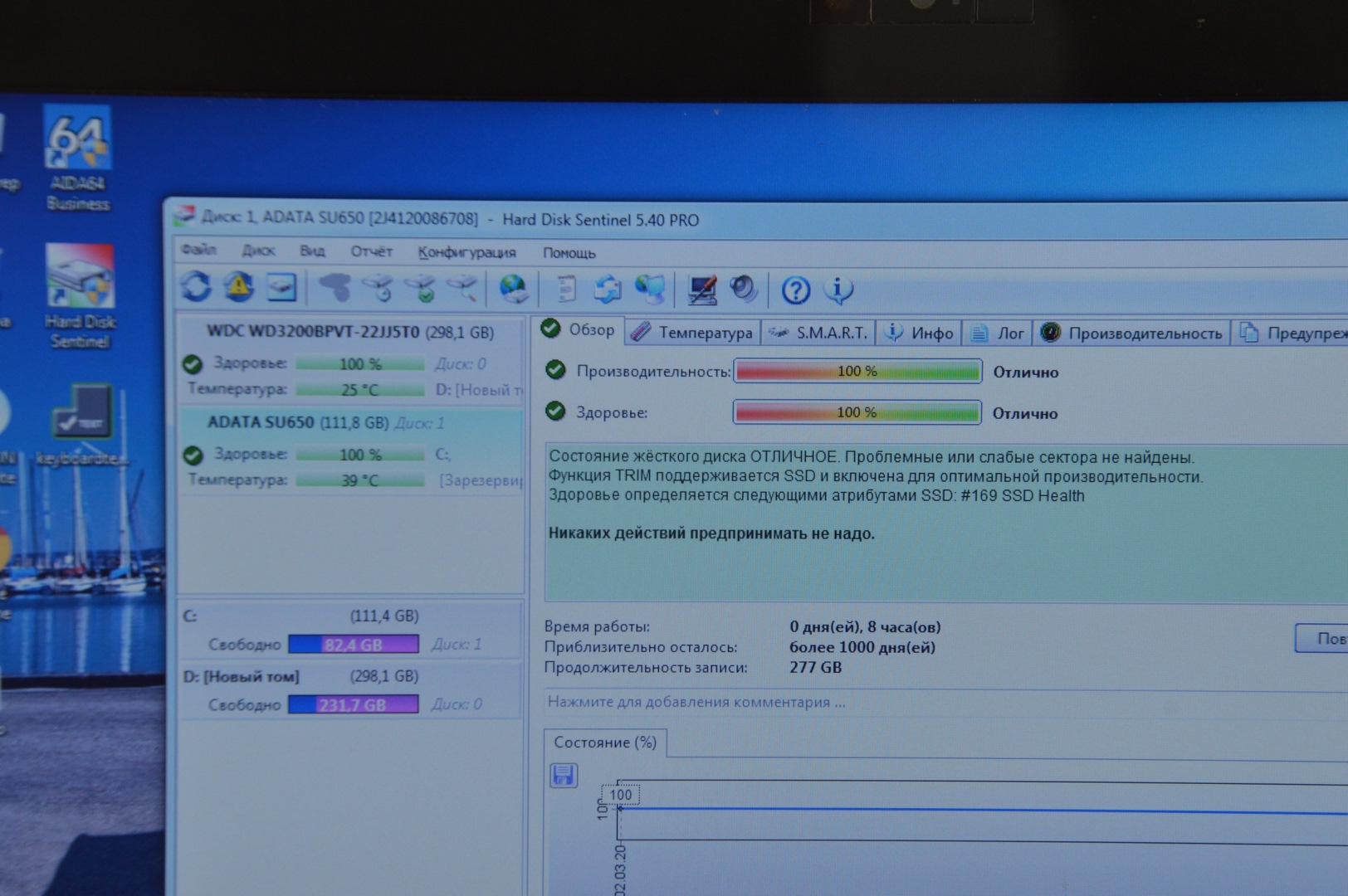Screen dimensions: 1348x896
Task: Open the Файл menu
Action: click(x=198, y=249)
